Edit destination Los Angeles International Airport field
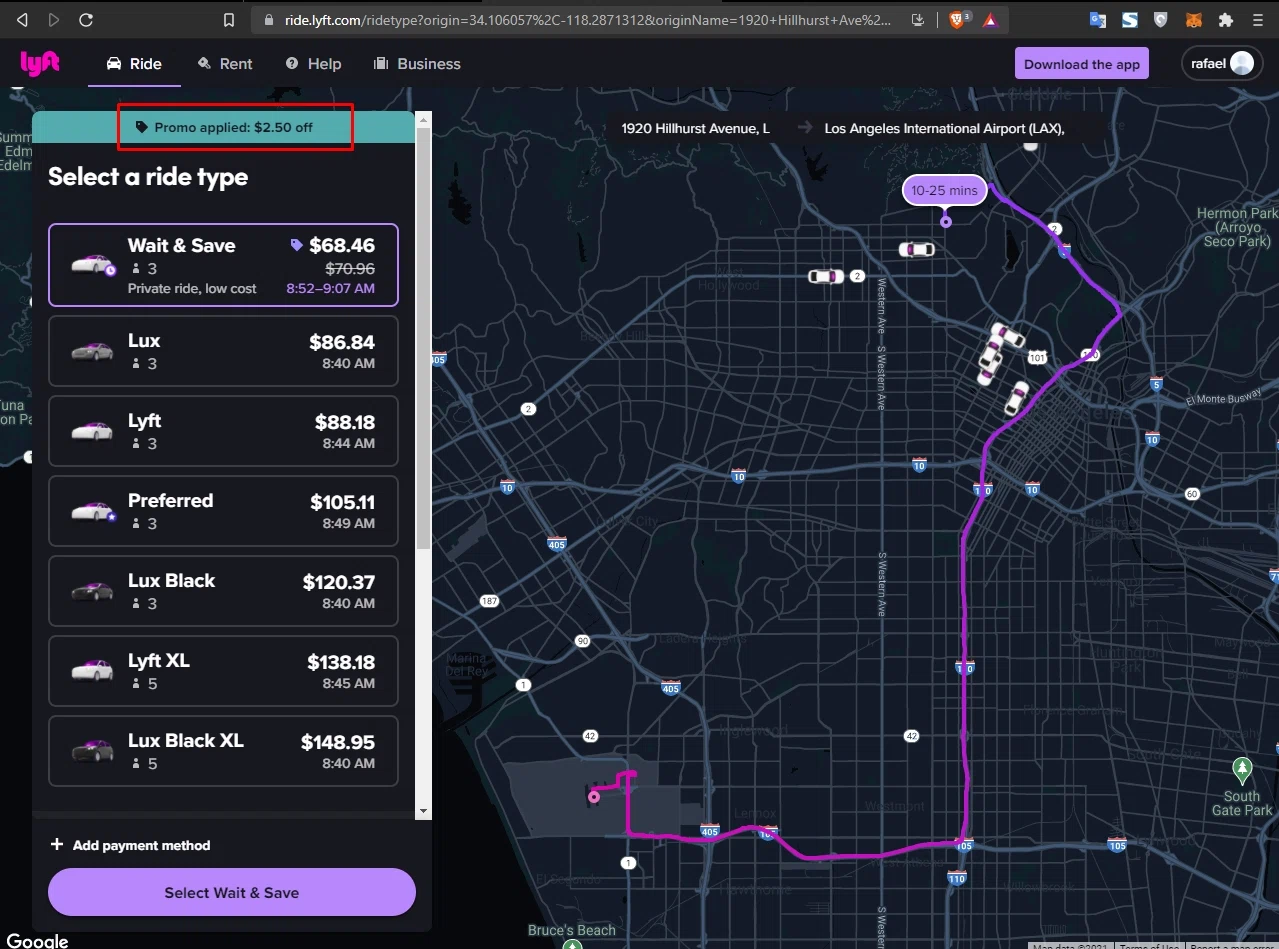This screenshot has height=949, width=1279. (945, 128)
